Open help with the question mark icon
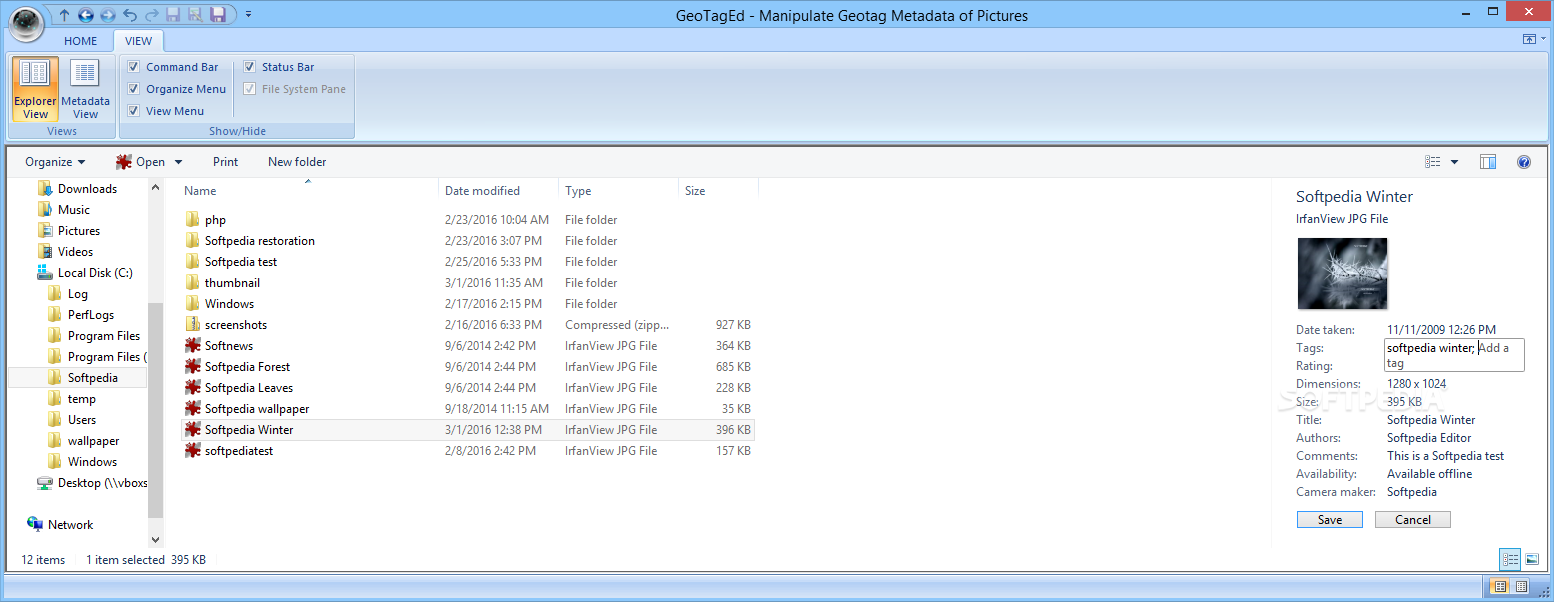The height and width of the screenshot is (602, 1554). click(x=1524, y=162)
